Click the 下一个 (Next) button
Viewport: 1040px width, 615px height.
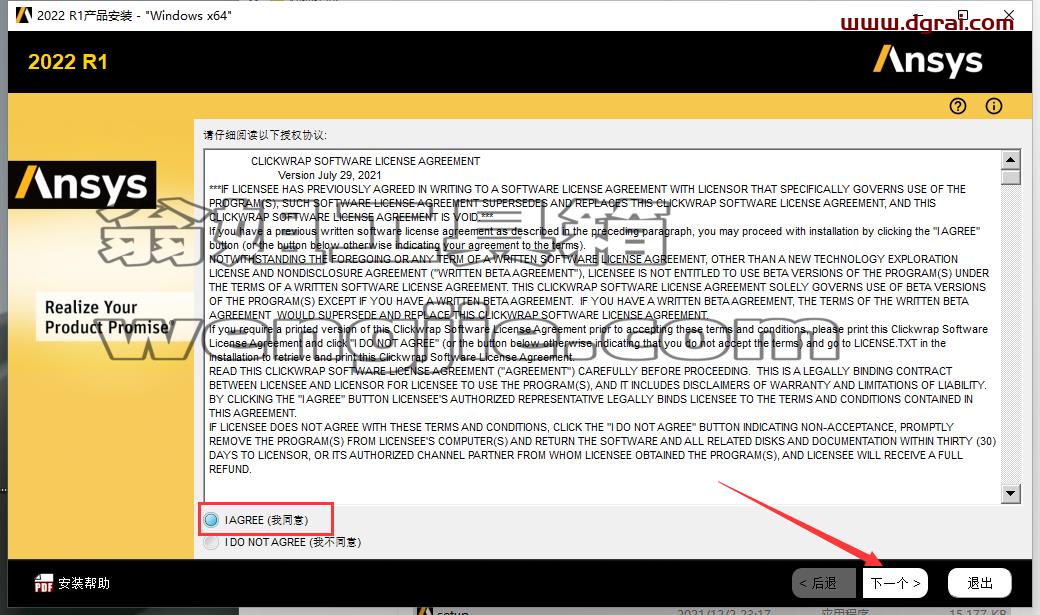pyautogui.click(x=895, y=584)
